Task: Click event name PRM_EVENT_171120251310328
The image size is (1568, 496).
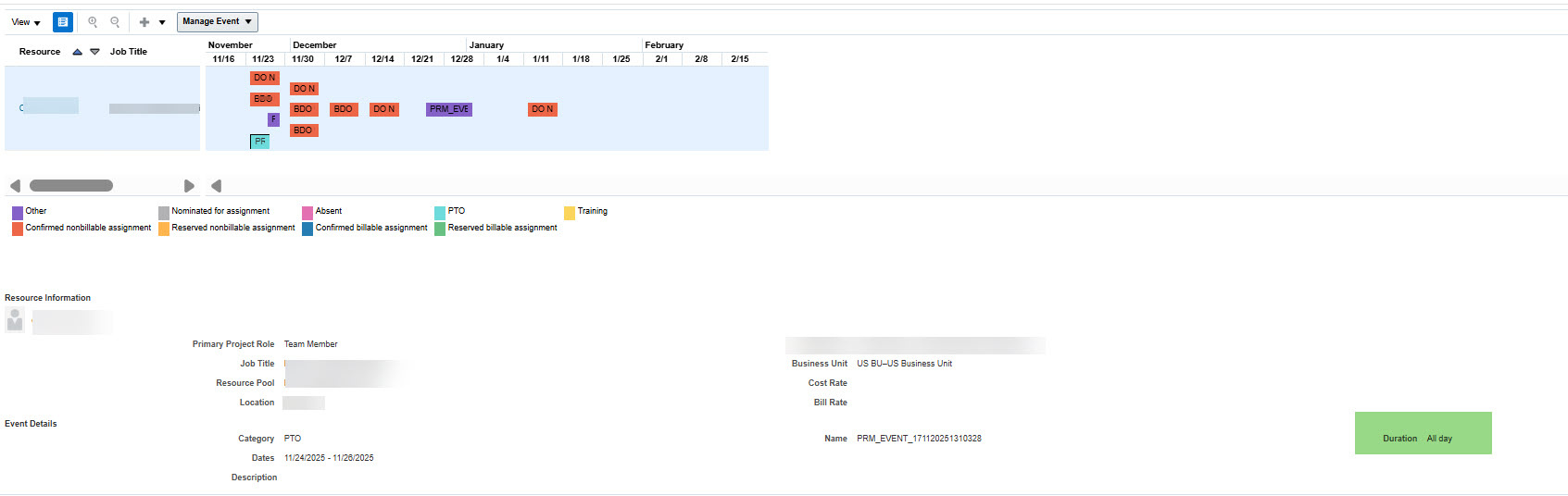Action: (x=919, y=439)
